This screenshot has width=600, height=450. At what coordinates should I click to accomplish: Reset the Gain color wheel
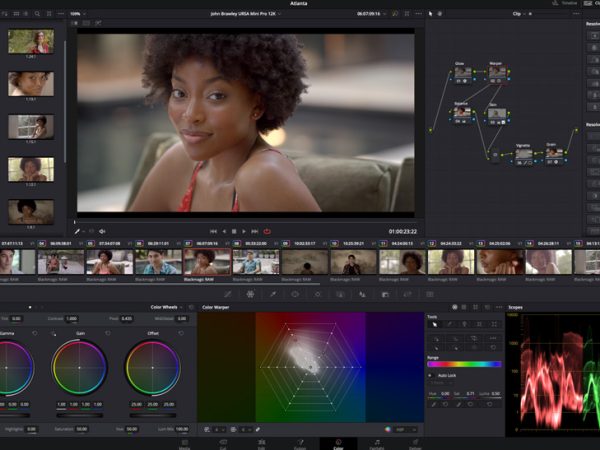(x=108, y=333)
